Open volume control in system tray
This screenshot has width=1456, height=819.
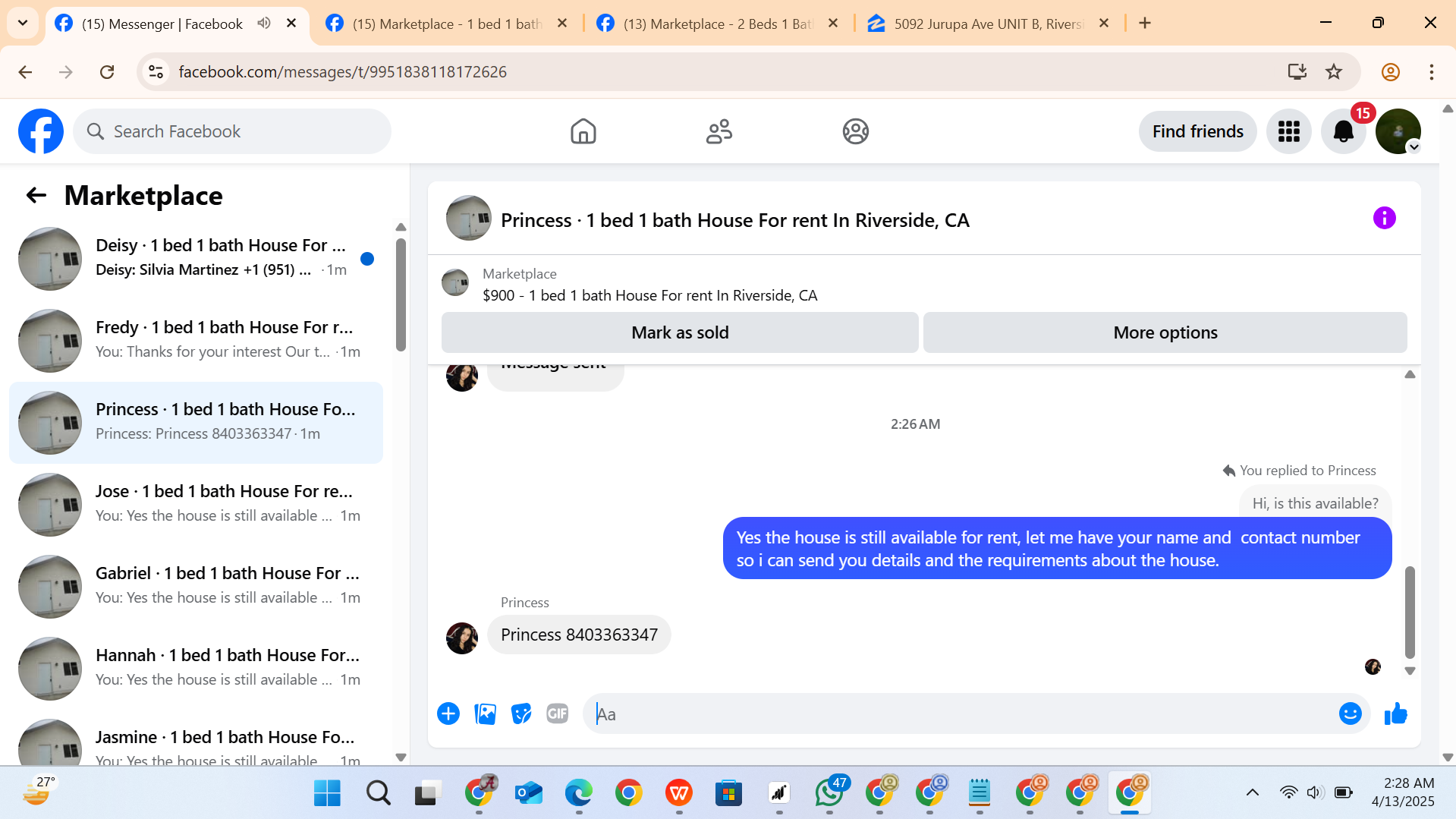click(1315, 792)
